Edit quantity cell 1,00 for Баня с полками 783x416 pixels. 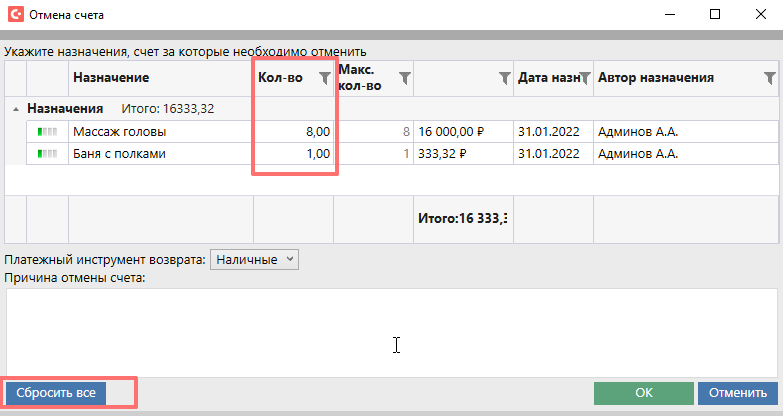pos(294,154)
